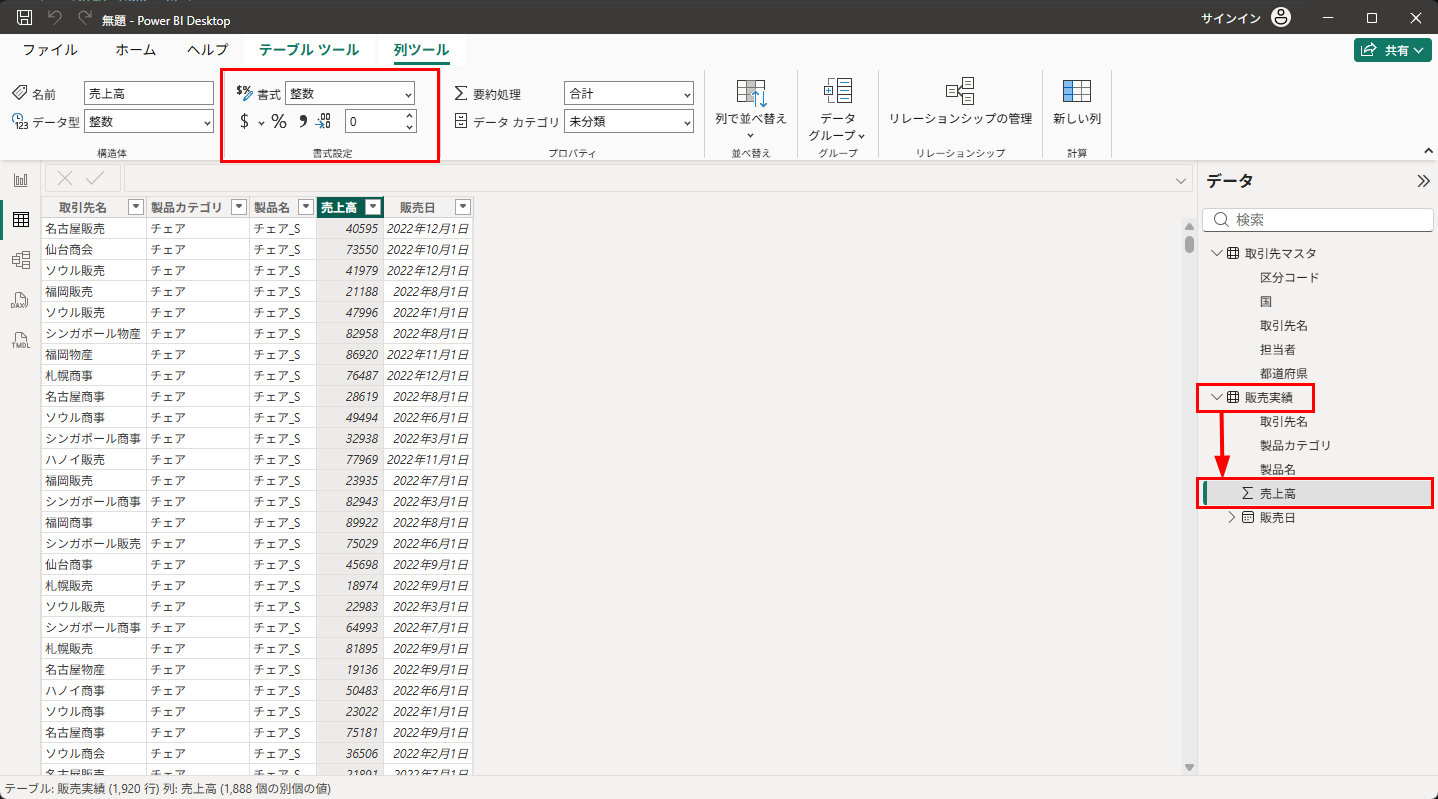Screen dimensions: 1438x799
Task: Select 区分コード field in 取引先マスタ
Action: click(1289, 277)
